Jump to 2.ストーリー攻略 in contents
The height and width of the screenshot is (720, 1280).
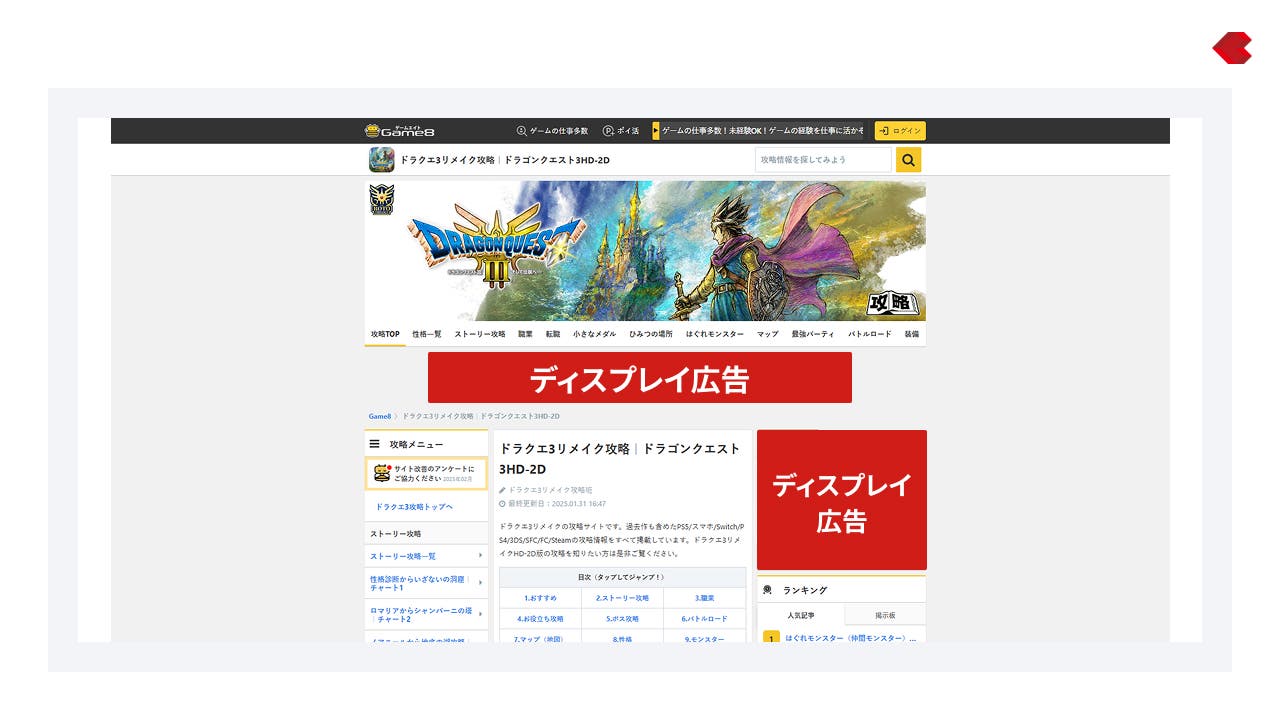(623, 598)
